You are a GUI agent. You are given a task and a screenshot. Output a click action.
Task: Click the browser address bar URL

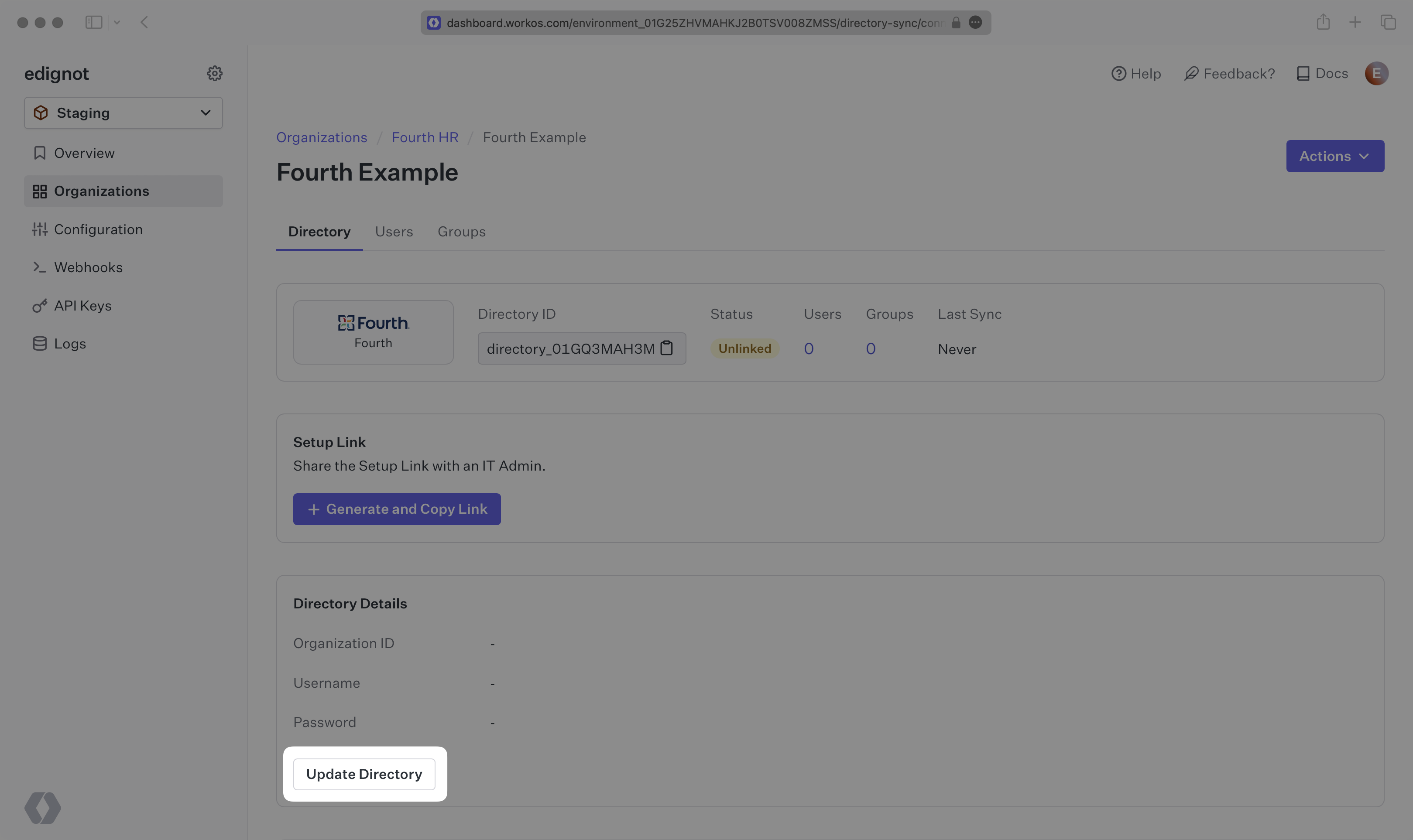click(x=694, y=23)
